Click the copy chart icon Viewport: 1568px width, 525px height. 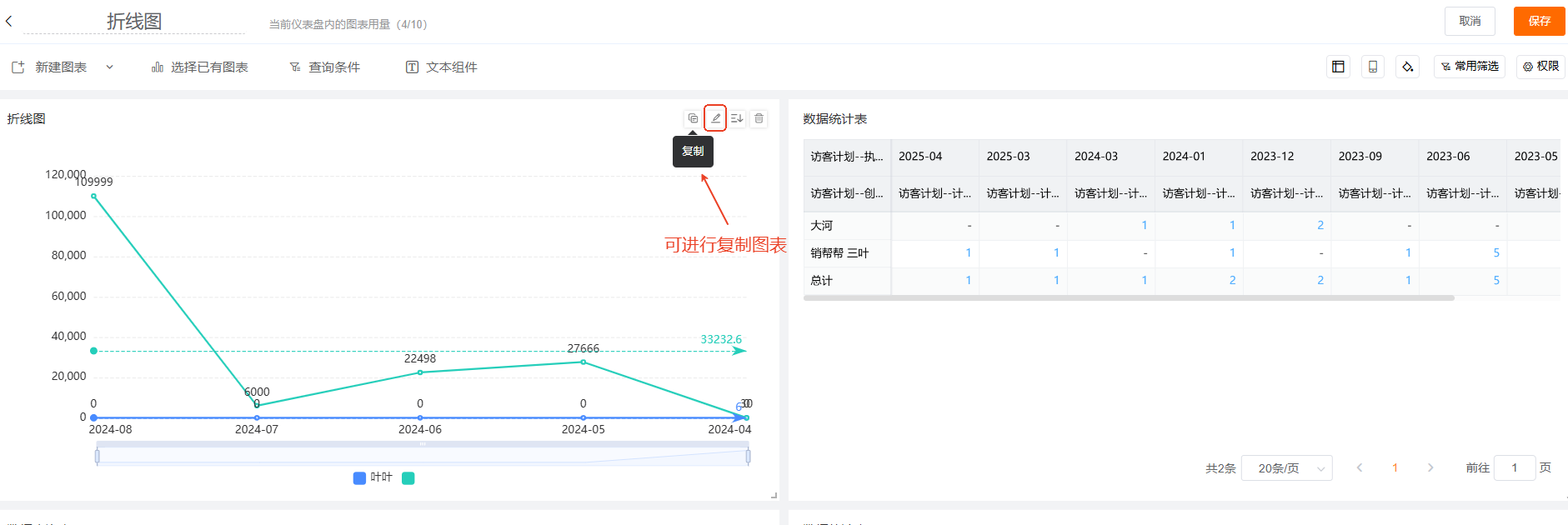(693, 118)
